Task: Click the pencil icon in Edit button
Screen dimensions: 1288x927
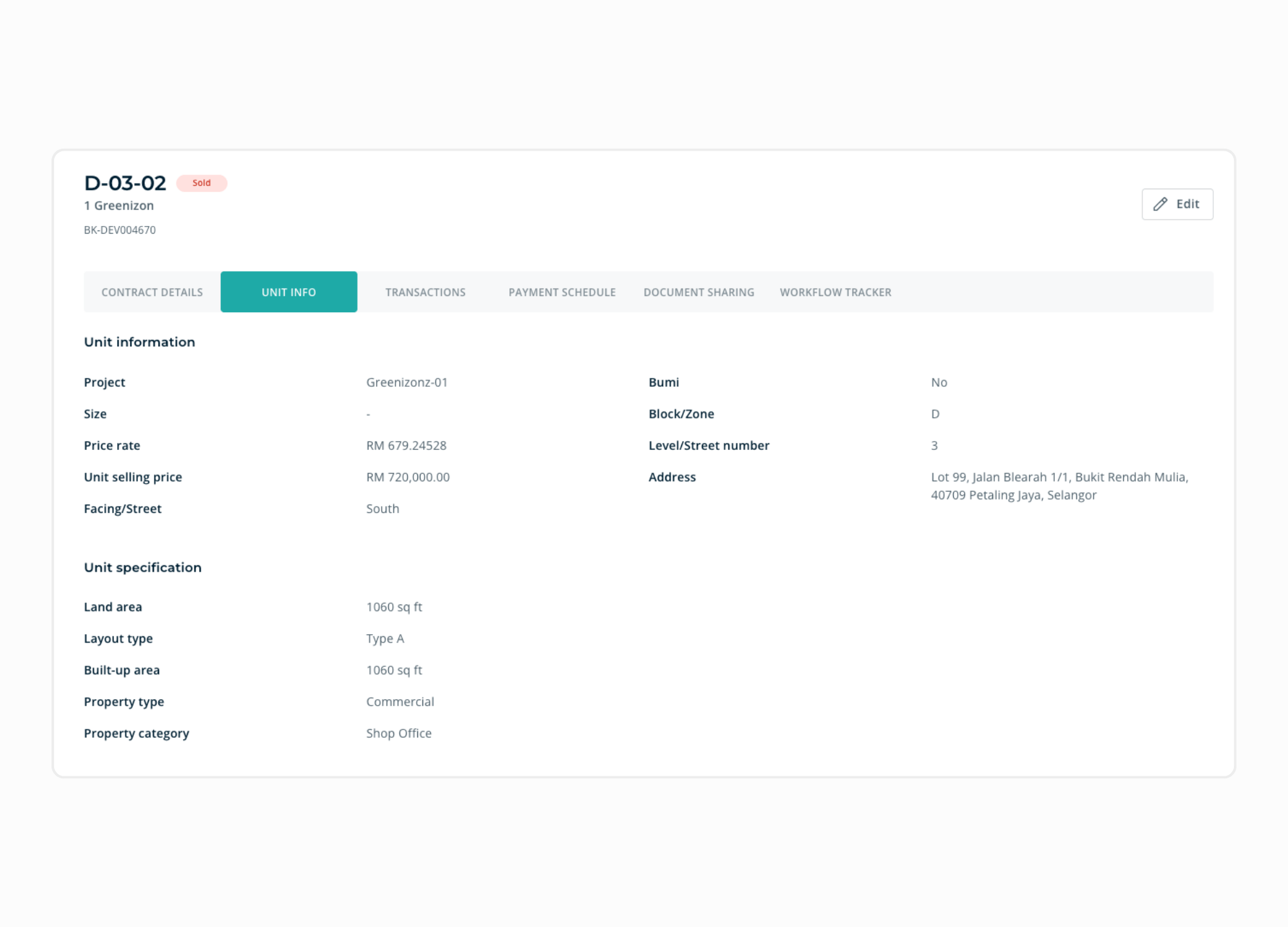Action: (x=1160, y=204)
